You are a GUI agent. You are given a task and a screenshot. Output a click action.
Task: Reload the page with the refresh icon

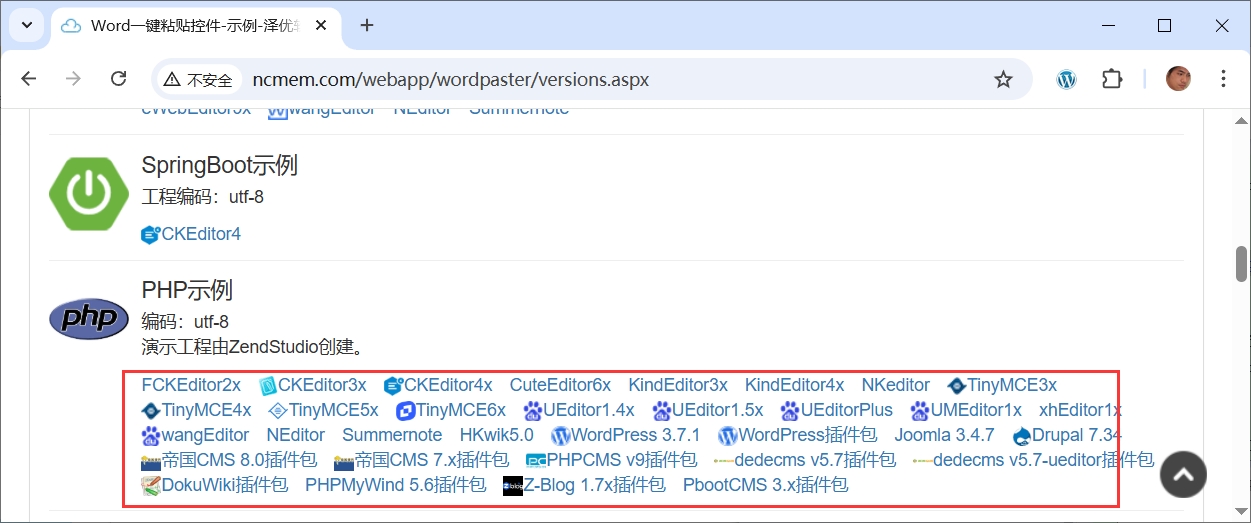pyautogui.click(x=118, y=79)
